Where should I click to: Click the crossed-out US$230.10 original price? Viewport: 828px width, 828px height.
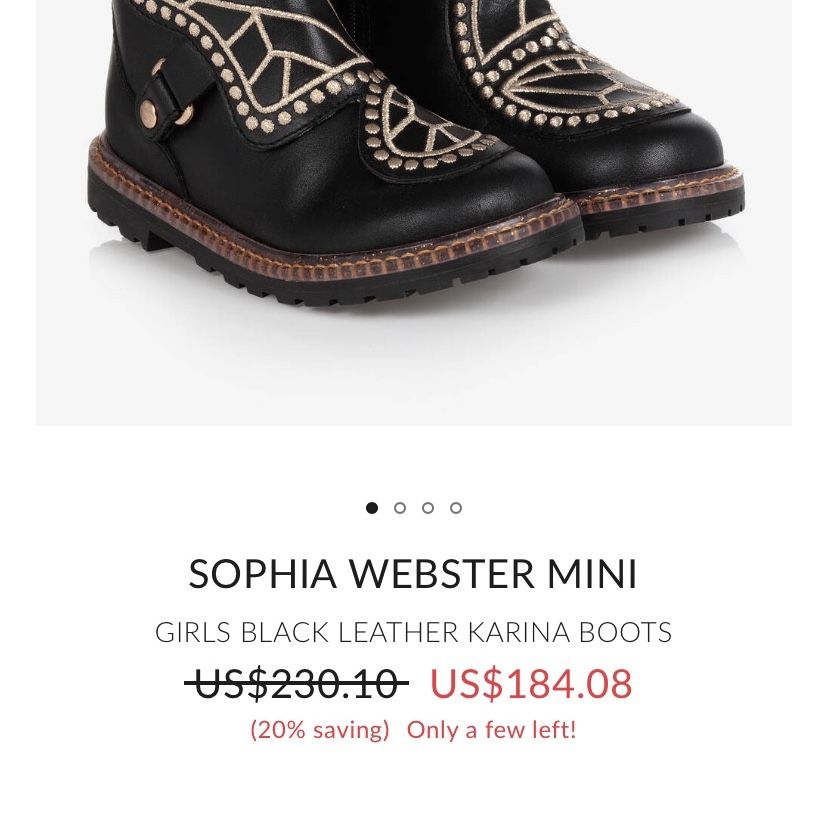pos(296,683)
